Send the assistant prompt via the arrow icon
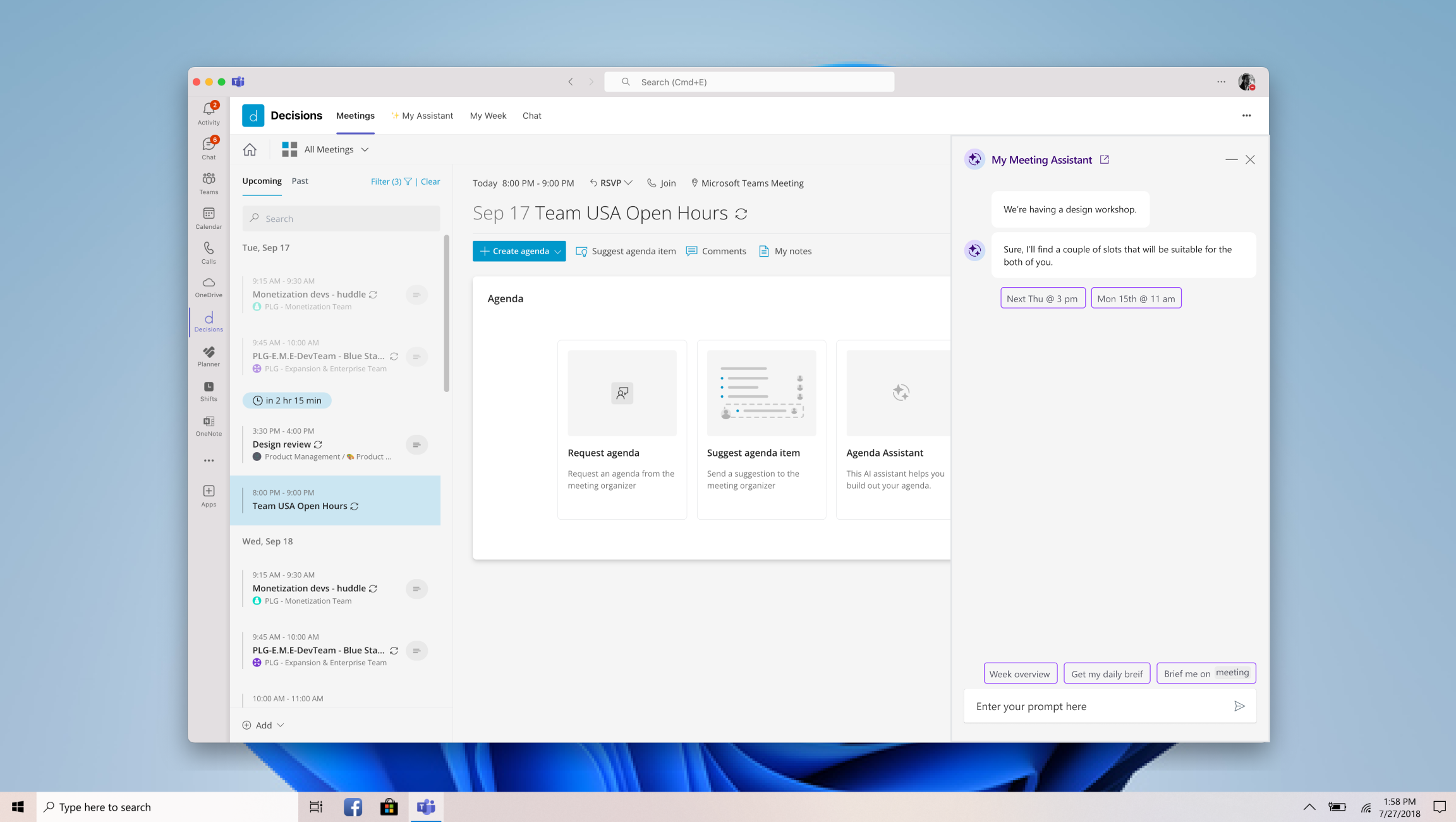The image size is (1456, 822). 1240,706
